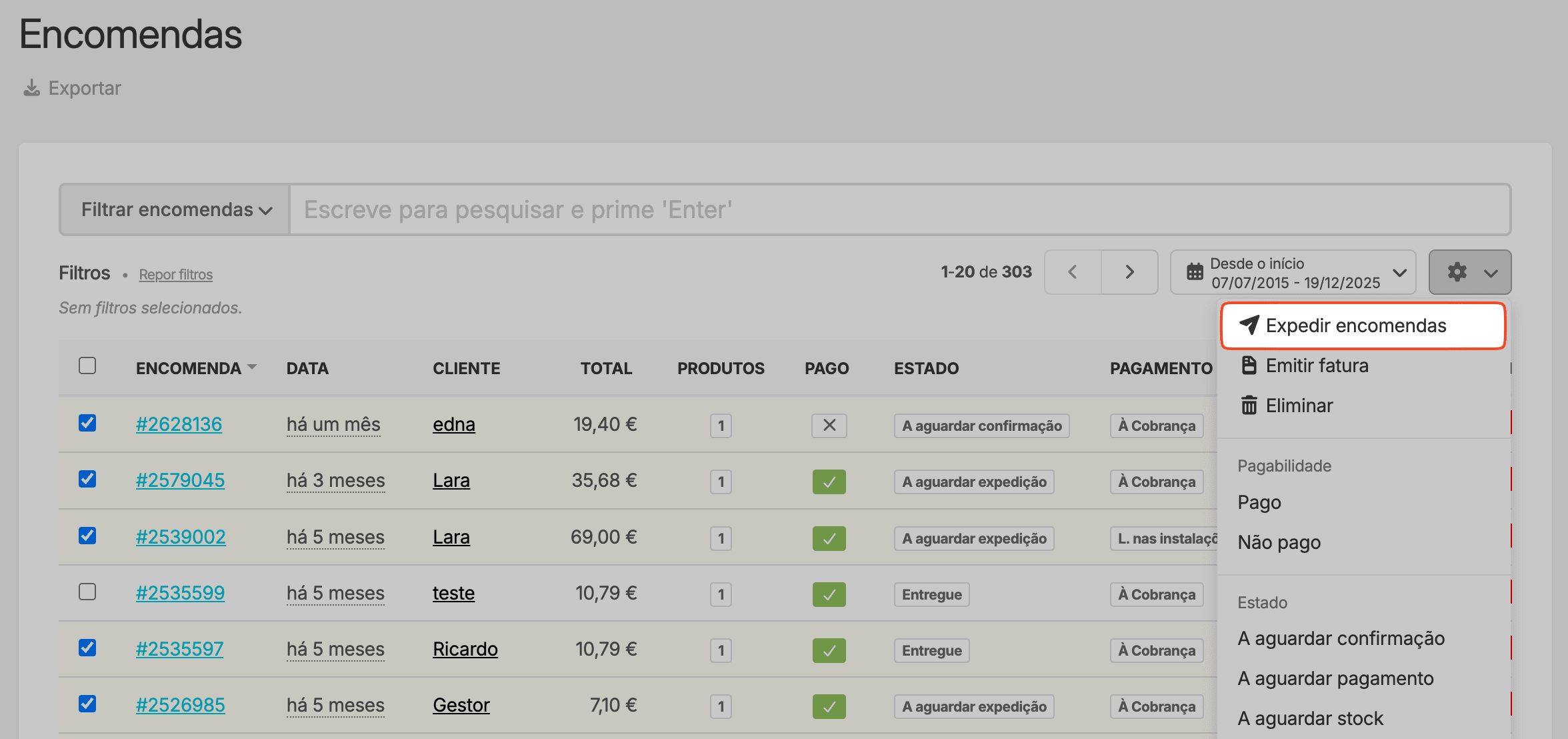Click green paid checkmark for order #2579045
Image resolution: width=1568 pixels, height=739 pixels.
[x=829, y=482]
